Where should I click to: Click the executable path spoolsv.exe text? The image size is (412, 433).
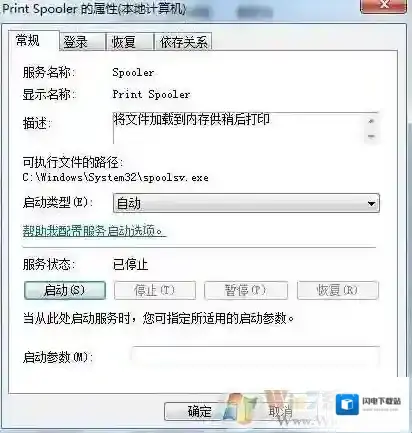pos(116,177)
